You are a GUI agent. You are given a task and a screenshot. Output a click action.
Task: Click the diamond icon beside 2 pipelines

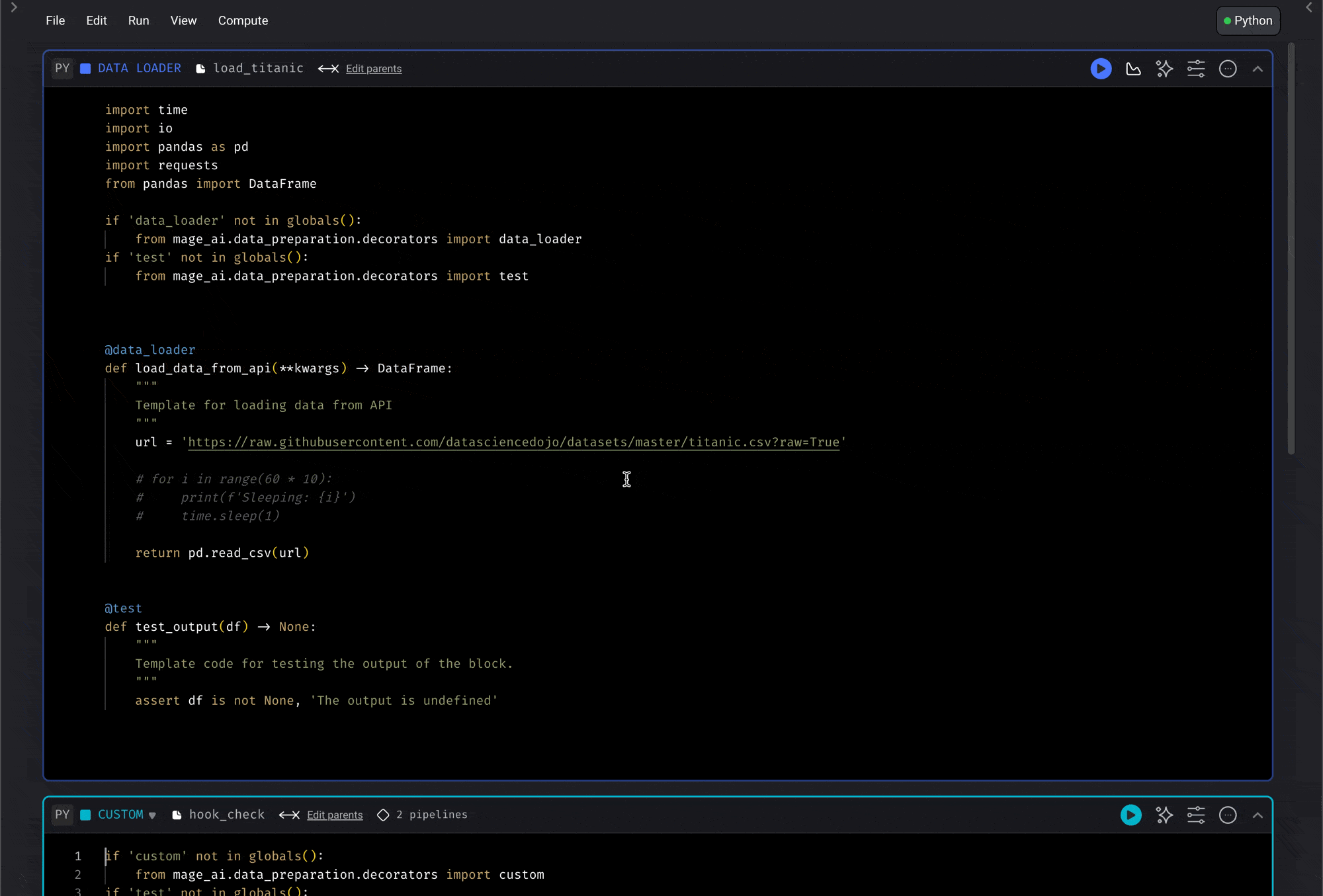[383, 815]
